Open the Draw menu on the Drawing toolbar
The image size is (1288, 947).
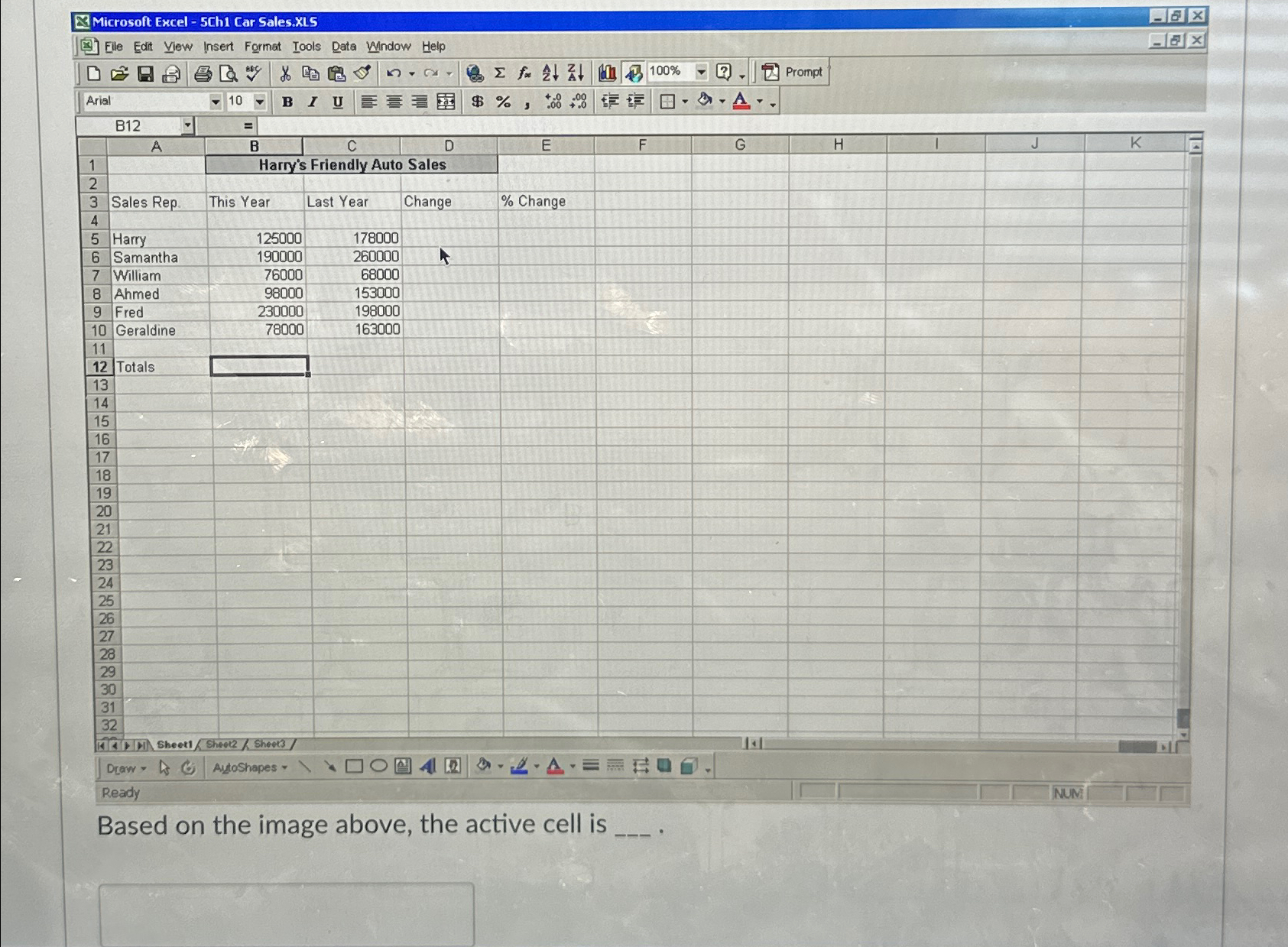[x=126, y=768]
